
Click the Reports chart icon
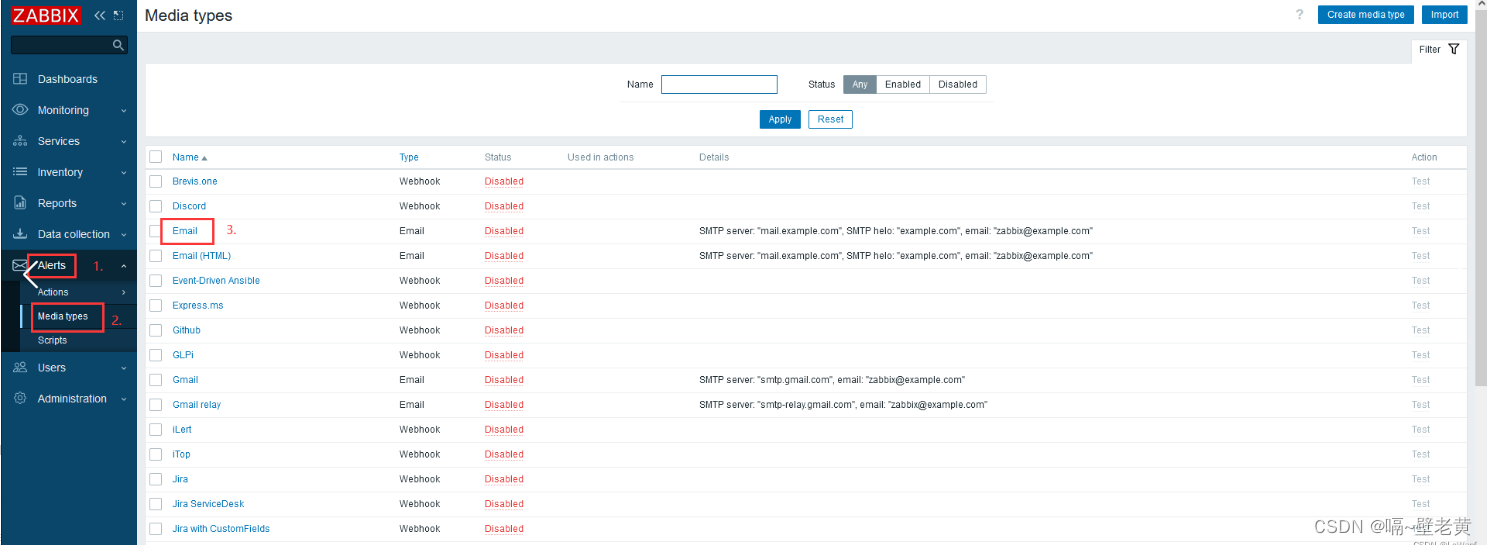tap(20, 203)
